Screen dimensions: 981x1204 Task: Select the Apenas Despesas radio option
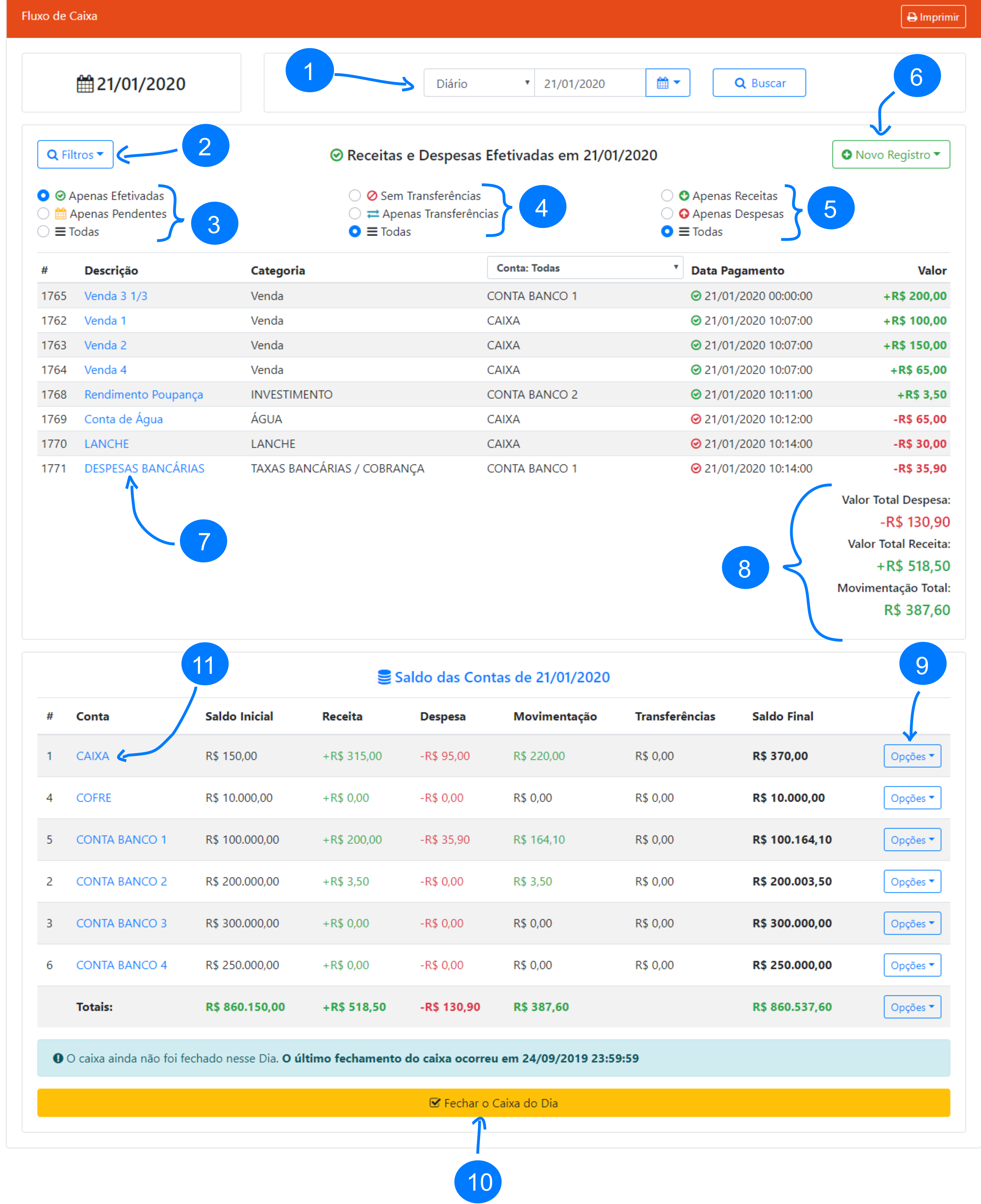click(667, 213)
